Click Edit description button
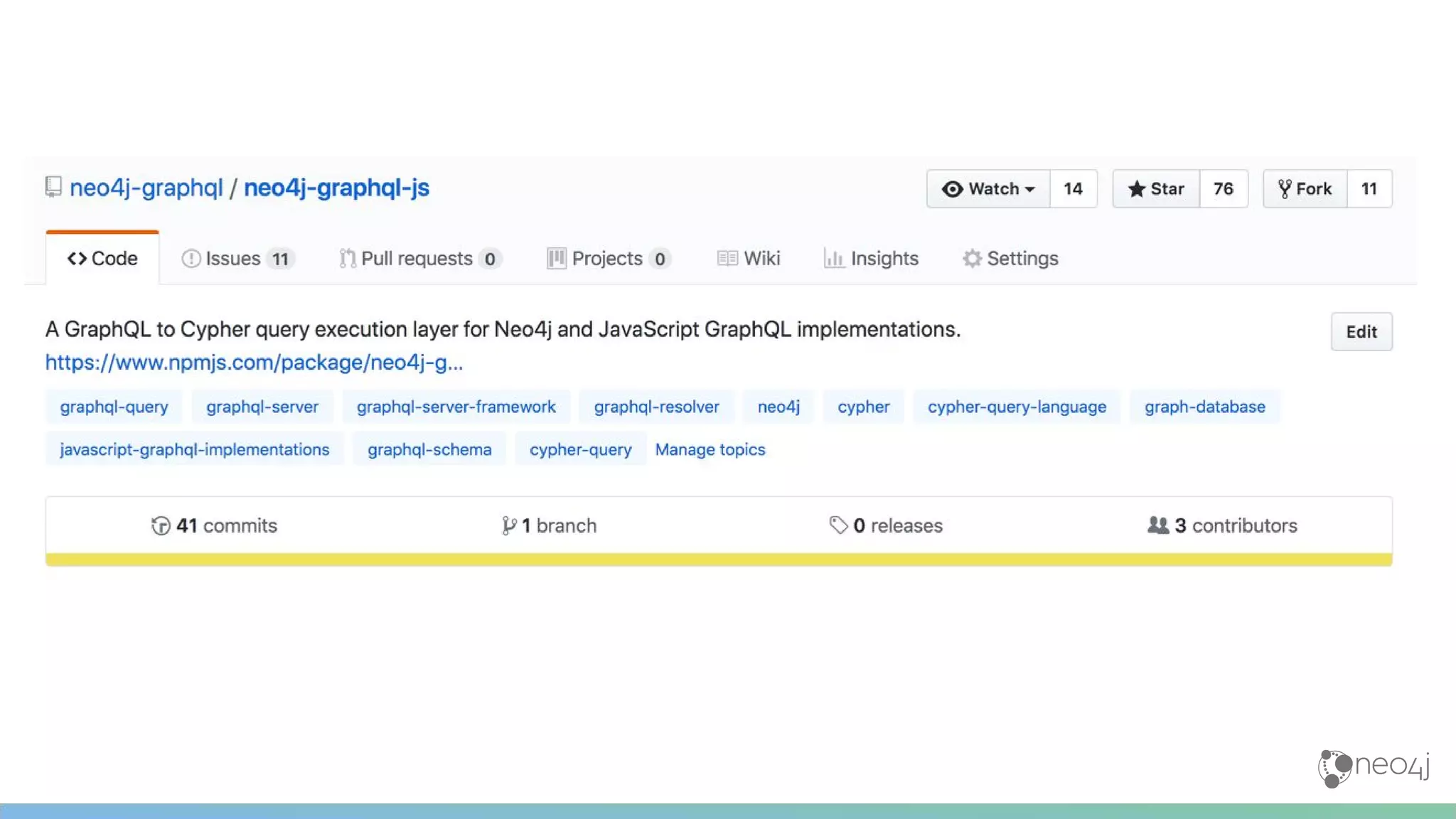1456x819 pixels. (x=1361, y=332)
